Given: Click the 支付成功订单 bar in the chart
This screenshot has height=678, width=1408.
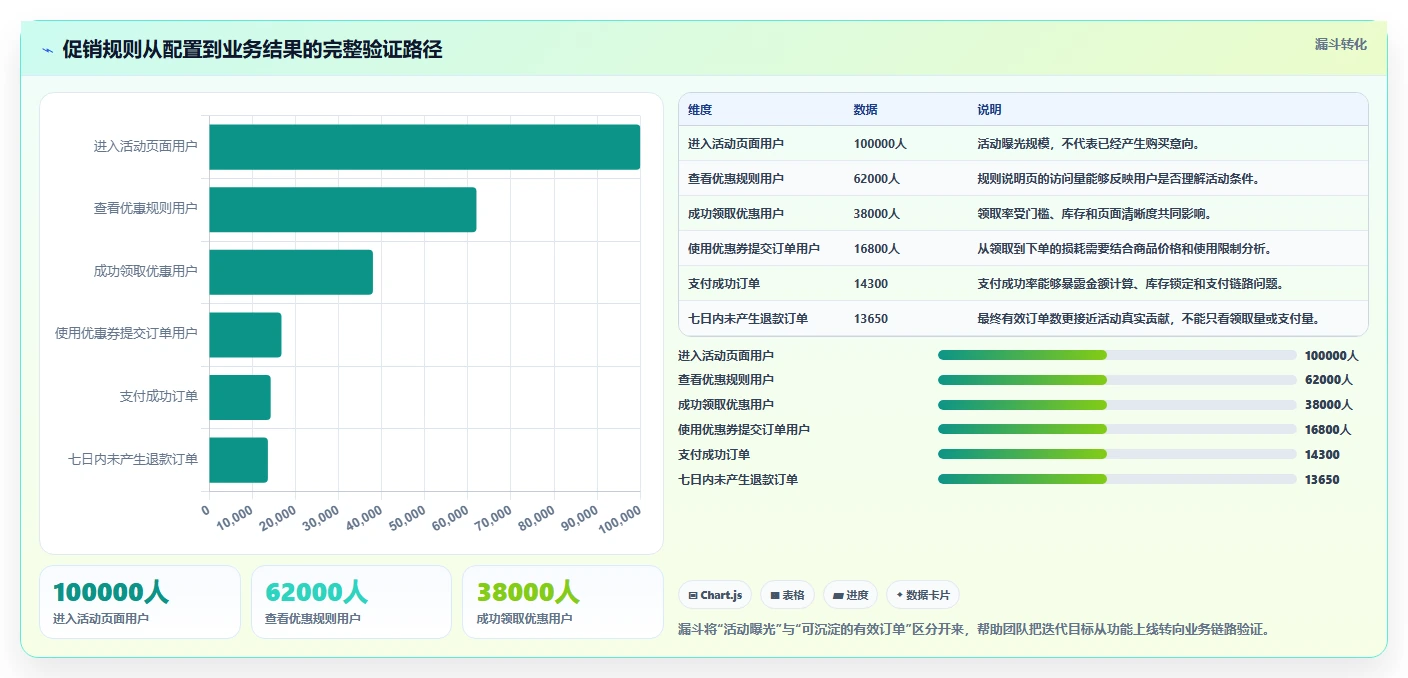Looking at the screenshot, I should 240,397.
